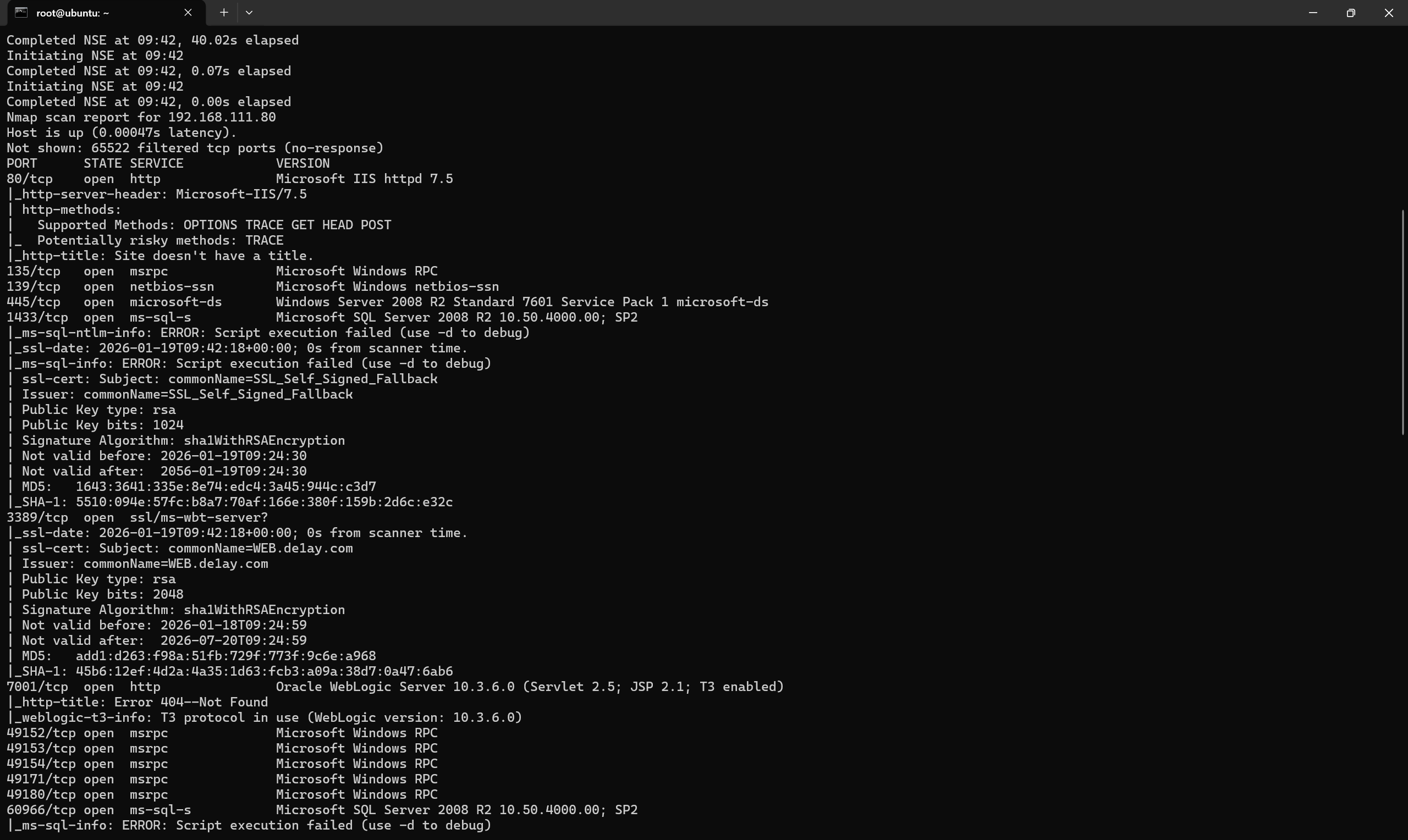This screenshot has height=840, width=1408.
Task: Click the vertical scrollbar thumb
Action: click(x=1403, y=322)
